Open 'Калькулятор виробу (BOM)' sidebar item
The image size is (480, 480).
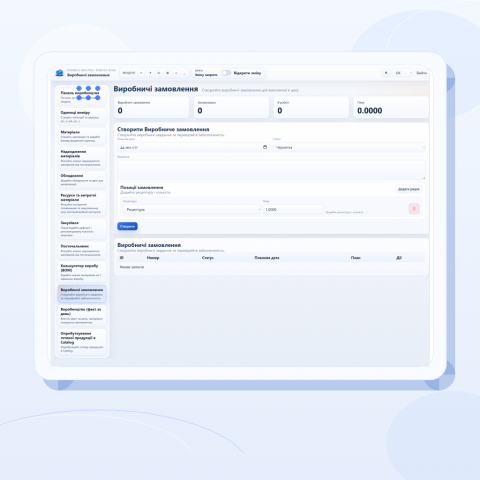(82, 272)
